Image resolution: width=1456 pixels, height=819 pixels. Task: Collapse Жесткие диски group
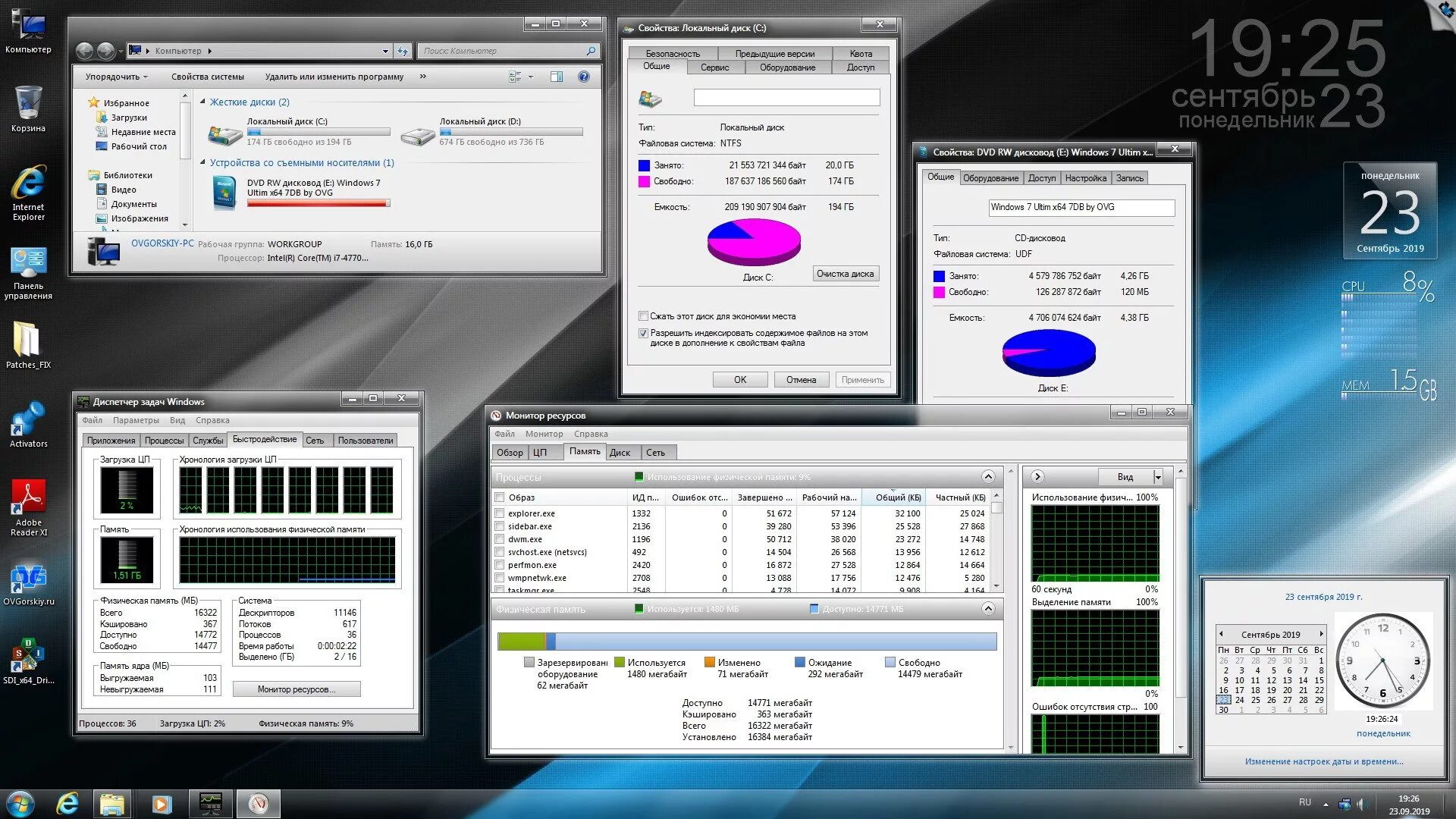pyautogui.click(x=202, y=102)
